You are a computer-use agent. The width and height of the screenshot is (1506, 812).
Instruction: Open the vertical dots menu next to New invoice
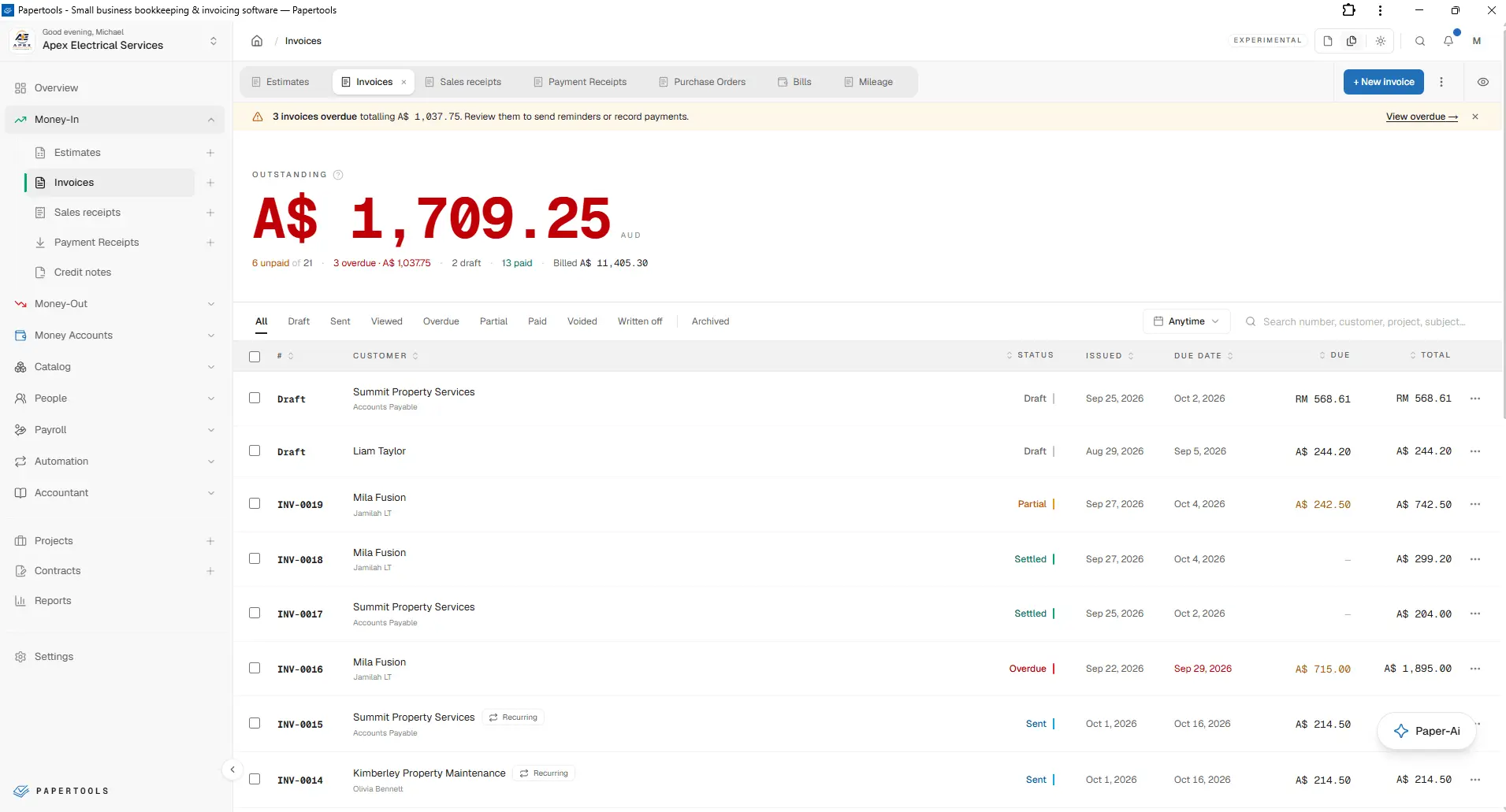pos(1441,82)
